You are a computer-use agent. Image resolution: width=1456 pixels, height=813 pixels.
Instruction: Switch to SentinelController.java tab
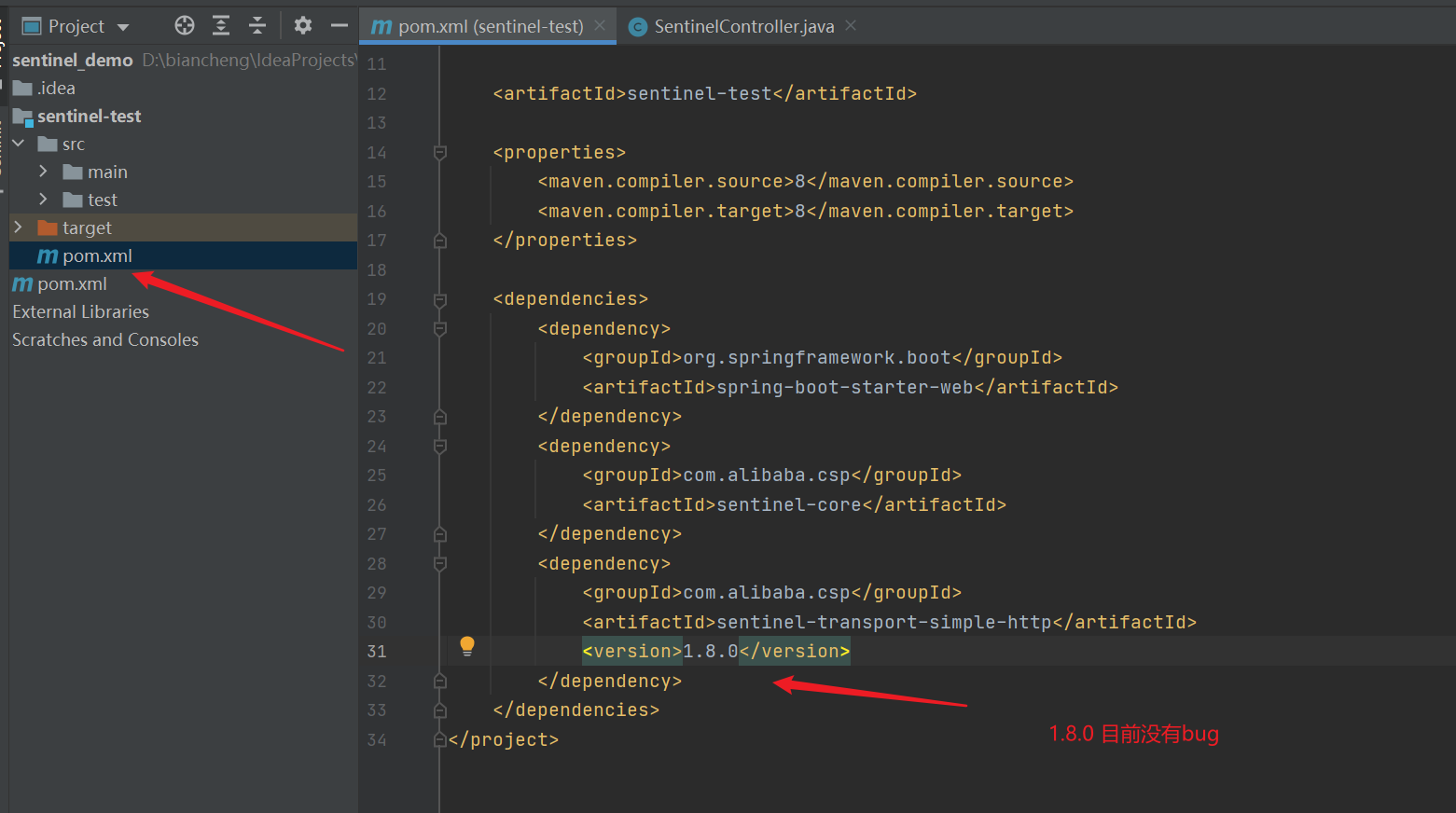(x=744, y=26)
